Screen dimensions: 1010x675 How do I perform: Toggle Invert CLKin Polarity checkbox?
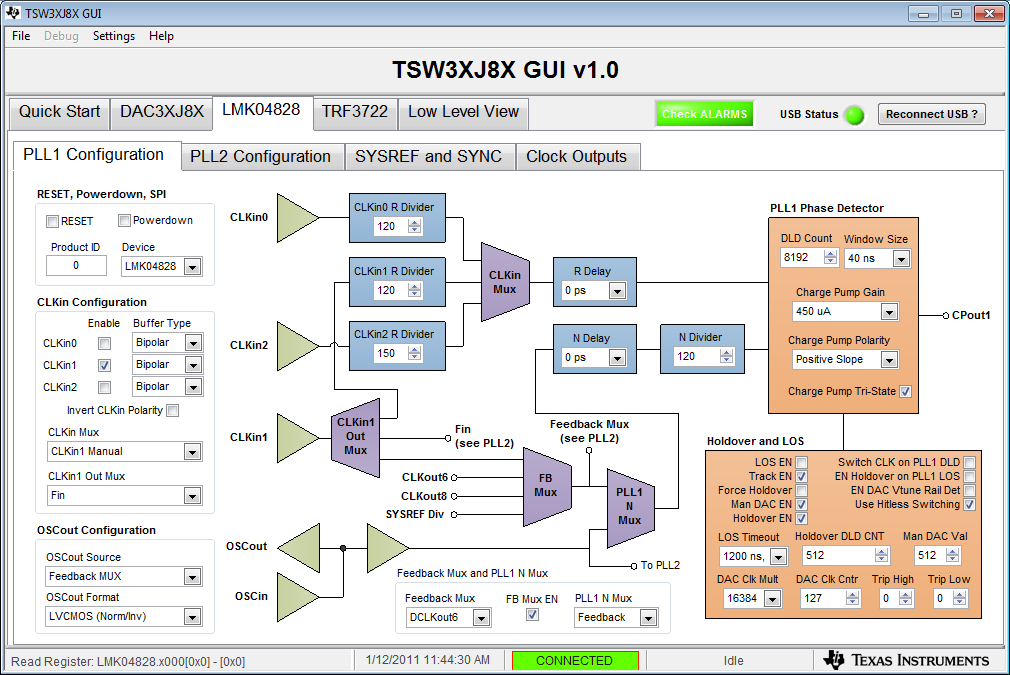(x=173, y=410)
